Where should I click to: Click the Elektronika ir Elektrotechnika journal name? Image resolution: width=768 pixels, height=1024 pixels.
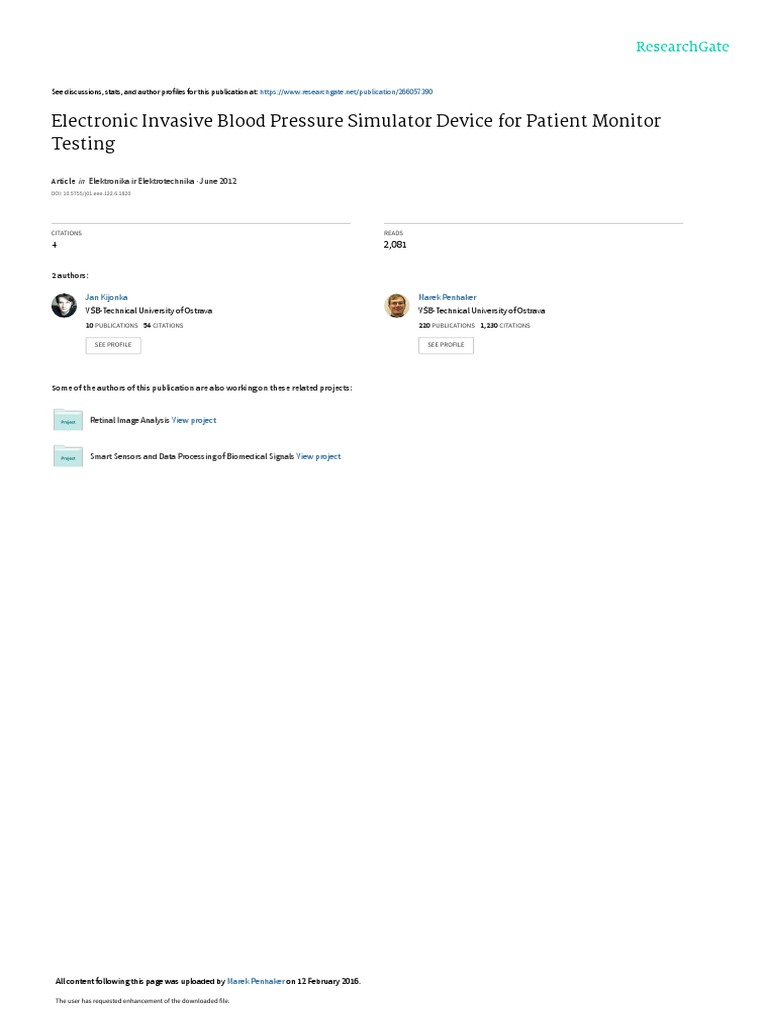tap(141, 181)
